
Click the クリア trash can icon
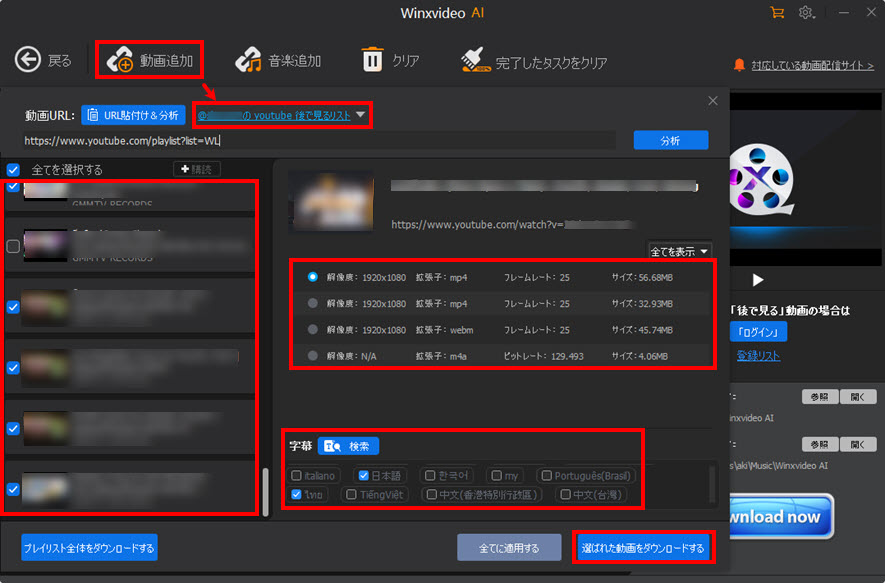pos(373,59)
